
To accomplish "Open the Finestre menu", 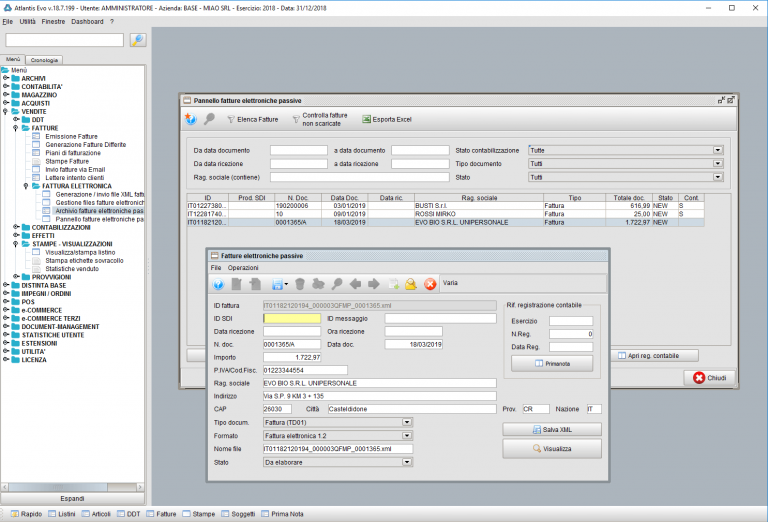I will pos(53,22).
